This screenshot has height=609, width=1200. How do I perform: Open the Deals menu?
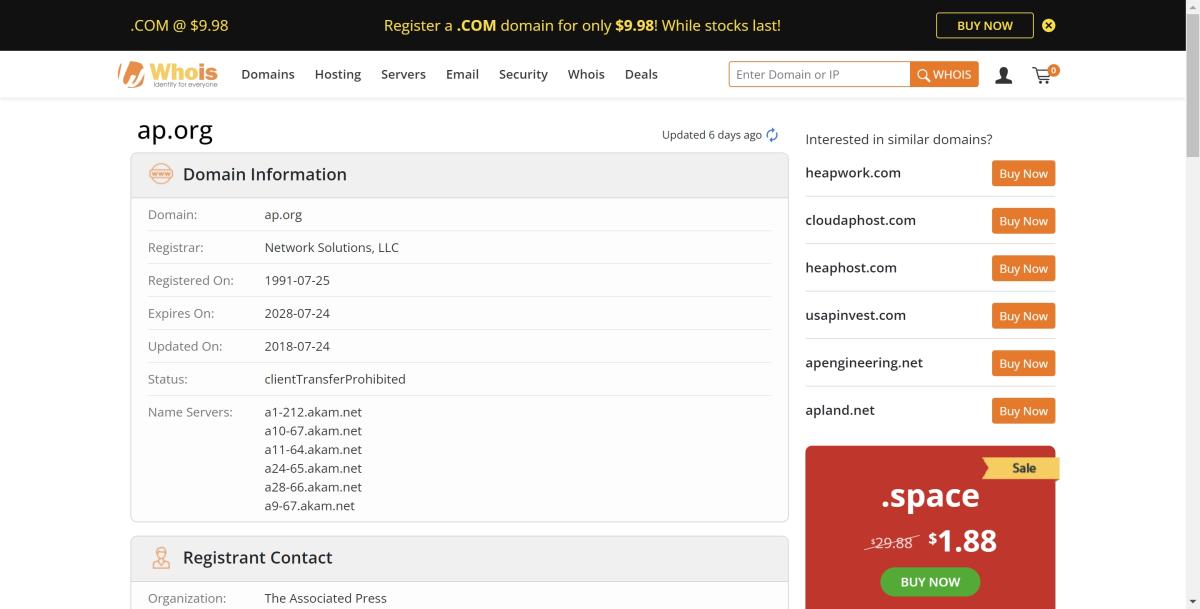click(x=641, y=74)
